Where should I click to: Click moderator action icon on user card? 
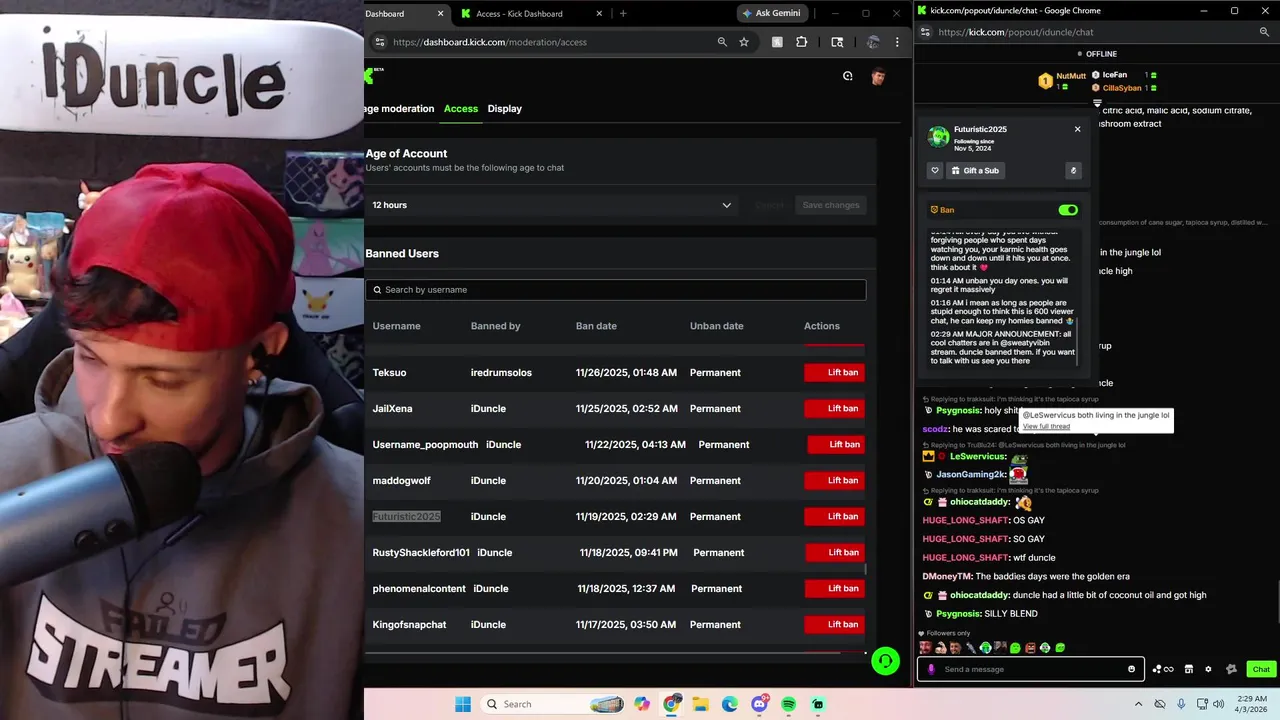coord(1074,170)
